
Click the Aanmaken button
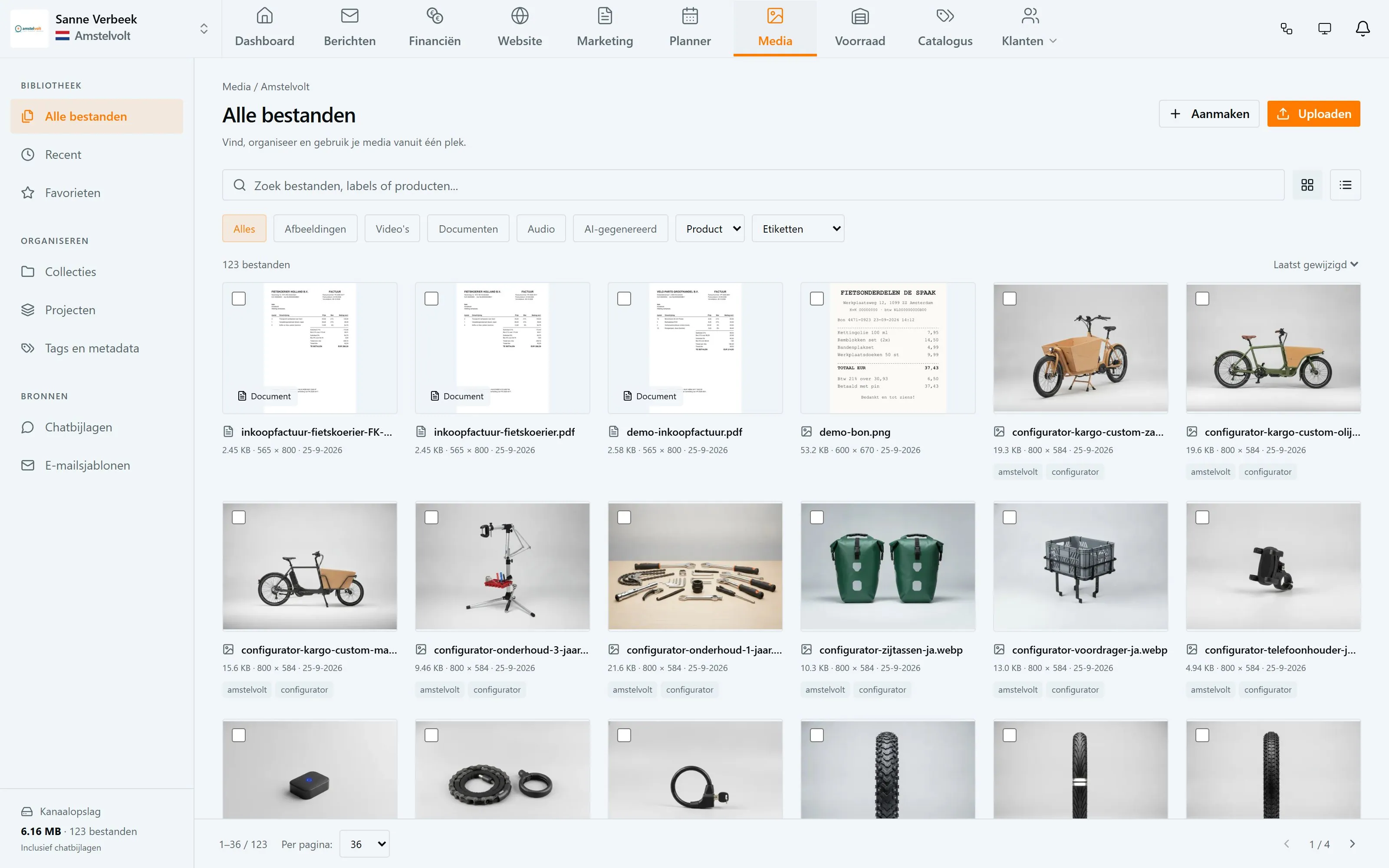[1209, 114]
